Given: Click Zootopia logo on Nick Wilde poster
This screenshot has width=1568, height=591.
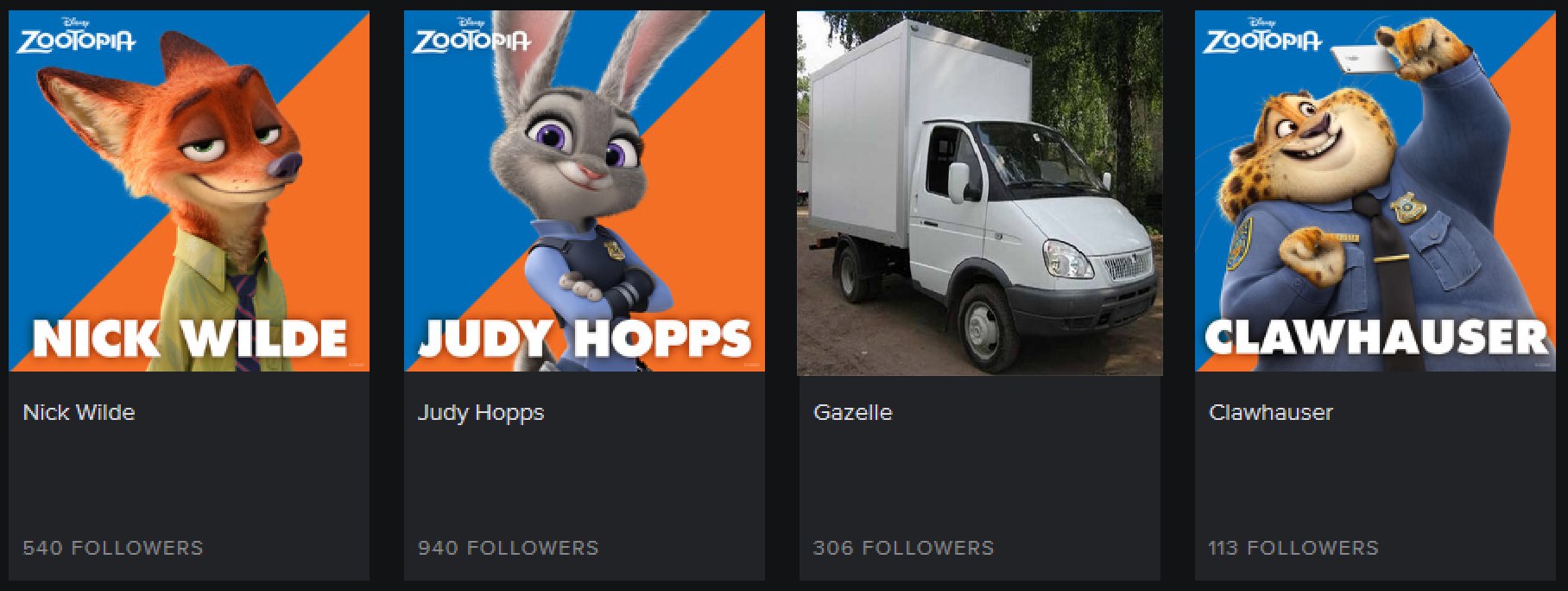Looking at the screenshot, I should click(x=76, y=36).
